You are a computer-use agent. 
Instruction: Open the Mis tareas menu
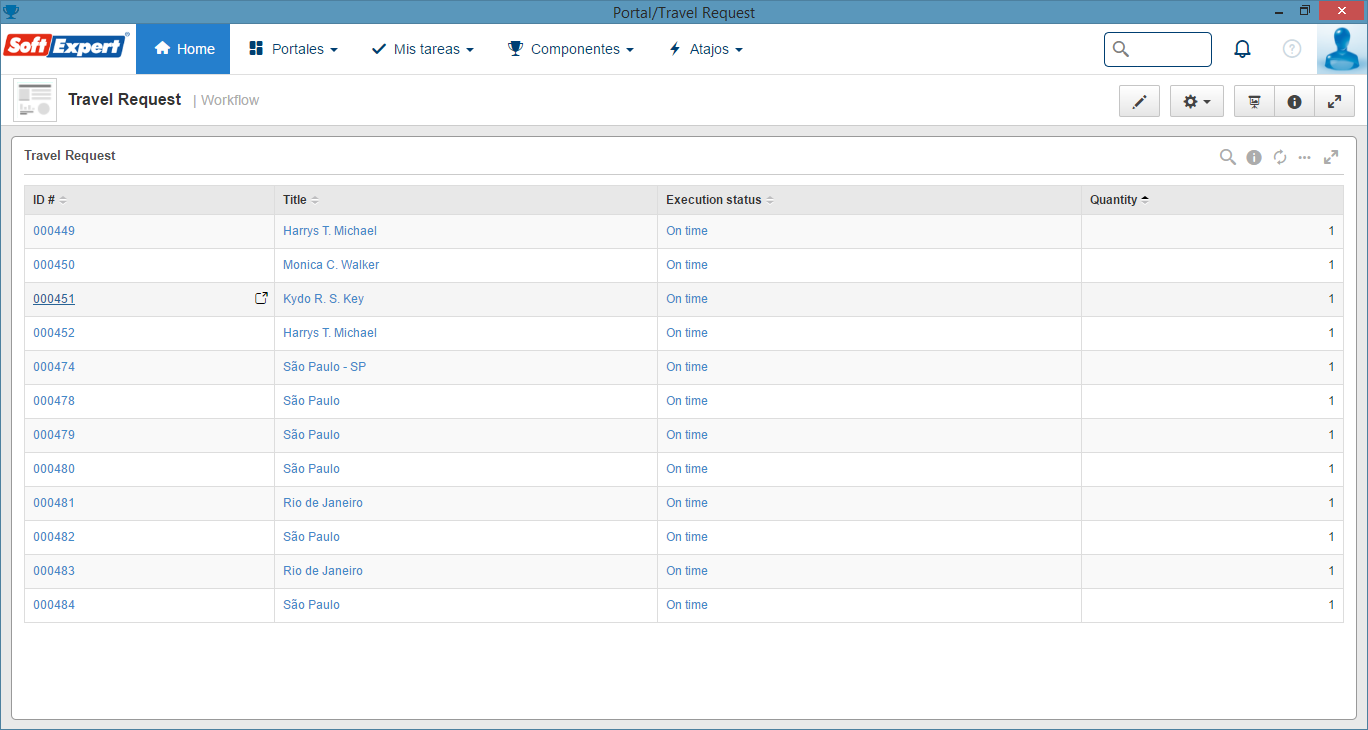pyautogui.click(x=422, y=49)
